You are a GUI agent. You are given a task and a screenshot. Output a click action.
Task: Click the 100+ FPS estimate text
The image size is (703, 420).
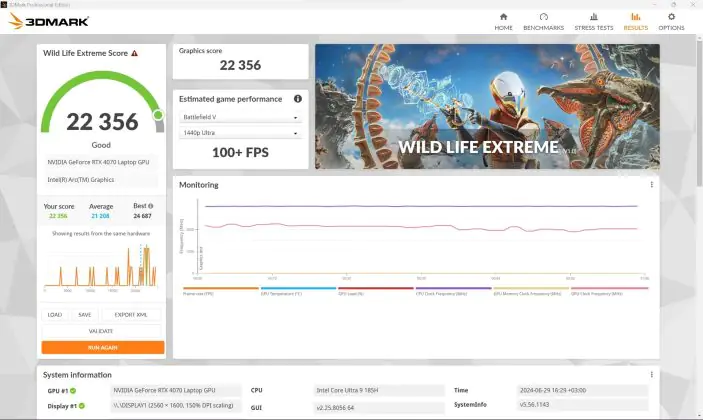pyautogui.click(x=240, y=152)
